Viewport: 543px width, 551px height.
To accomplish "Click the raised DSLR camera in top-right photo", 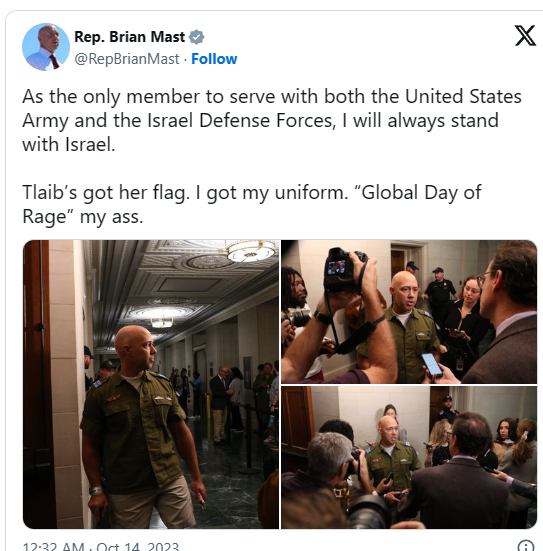I will [x=344, y=269].
